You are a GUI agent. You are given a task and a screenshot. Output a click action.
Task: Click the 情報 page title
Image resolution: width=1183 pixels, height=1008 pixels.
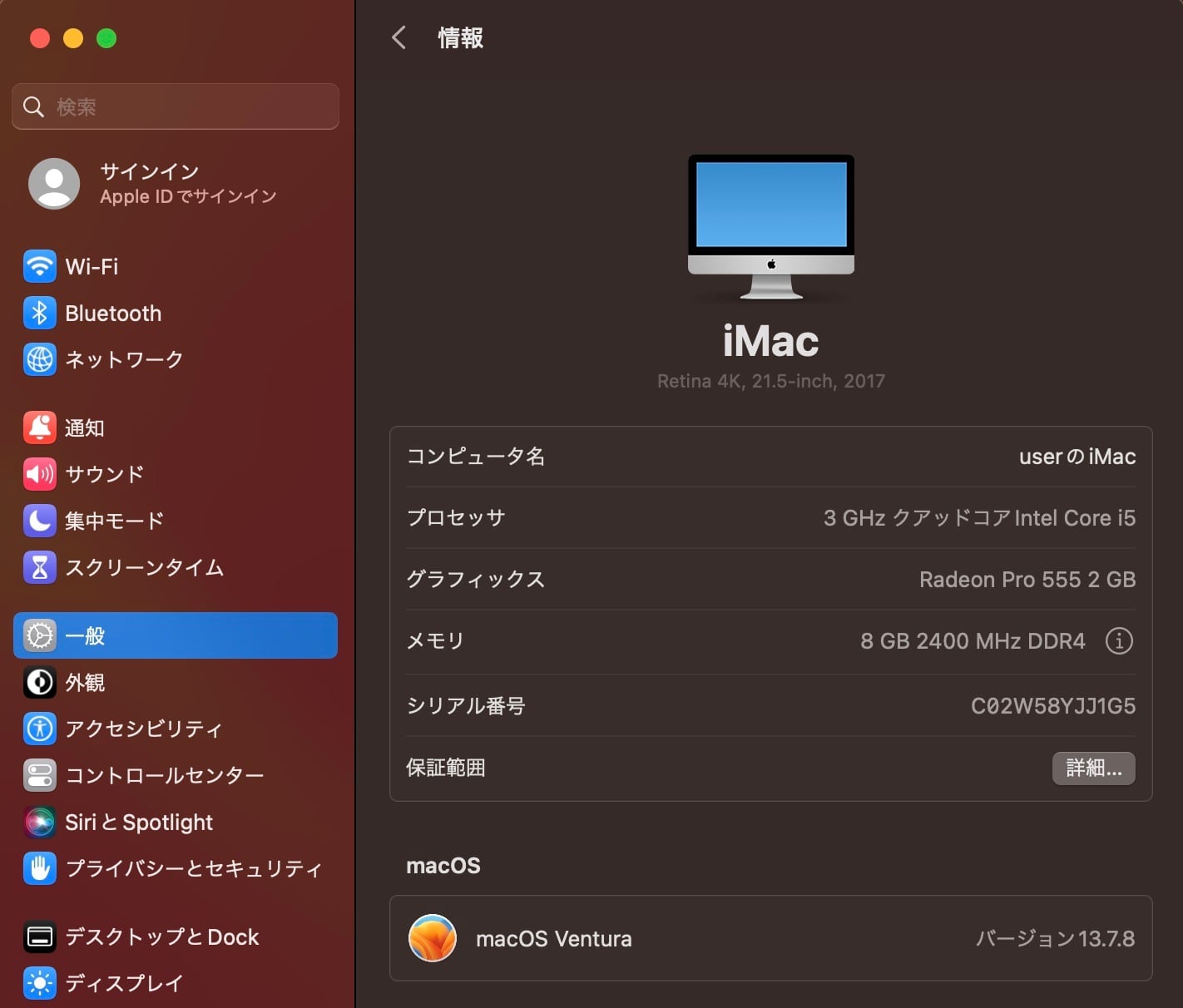tap(461, 37)
